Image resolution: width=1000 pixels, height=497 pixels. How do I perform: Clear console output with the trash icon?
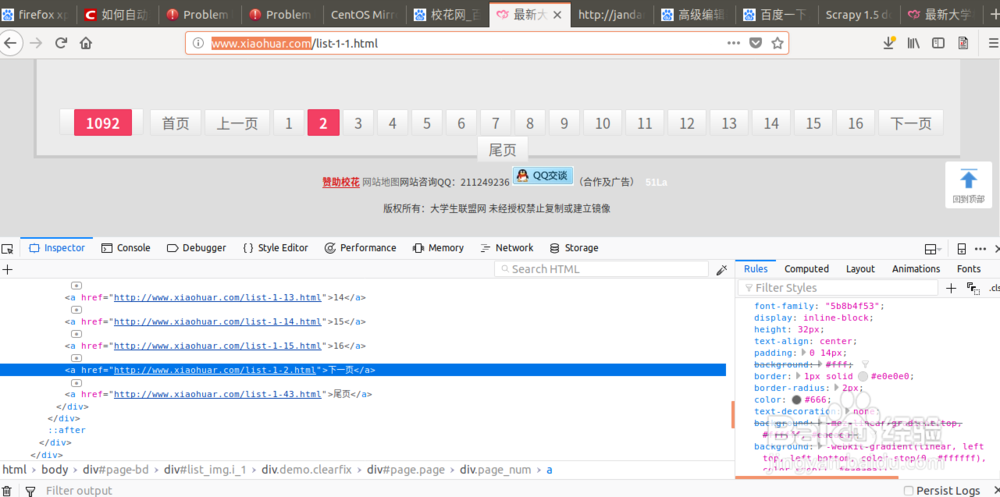click(7, 491)
